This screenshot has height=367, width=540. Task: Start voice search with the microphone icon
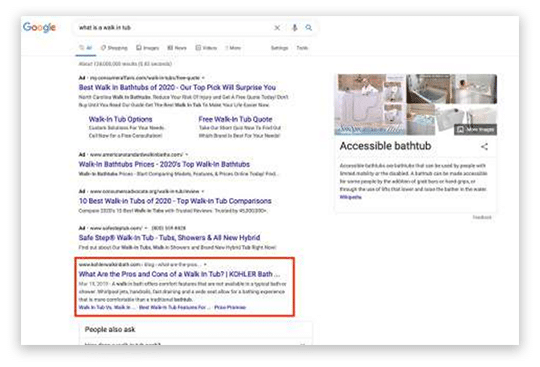294,28
